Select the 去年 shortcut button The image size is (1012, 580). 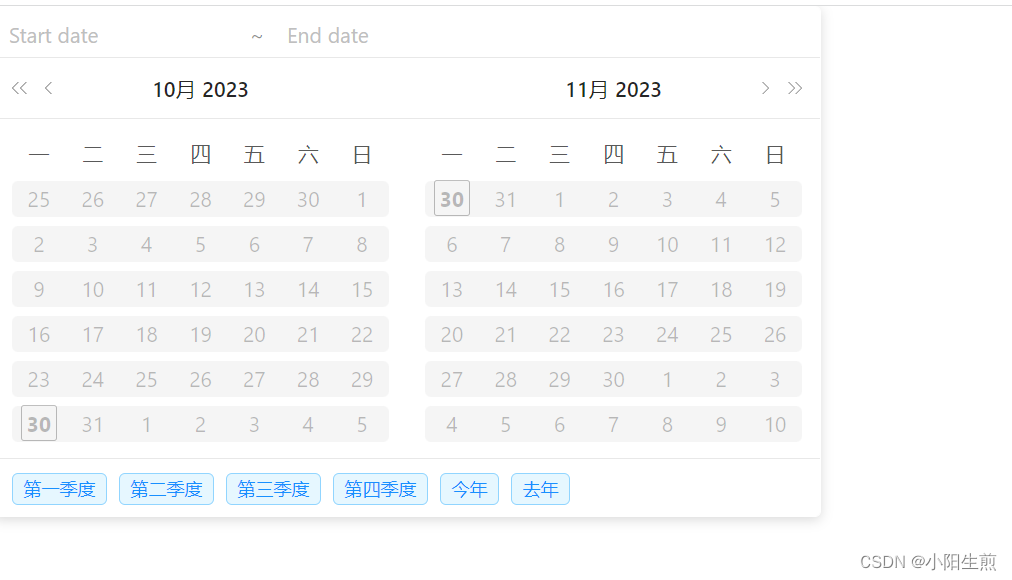(540, 489)
